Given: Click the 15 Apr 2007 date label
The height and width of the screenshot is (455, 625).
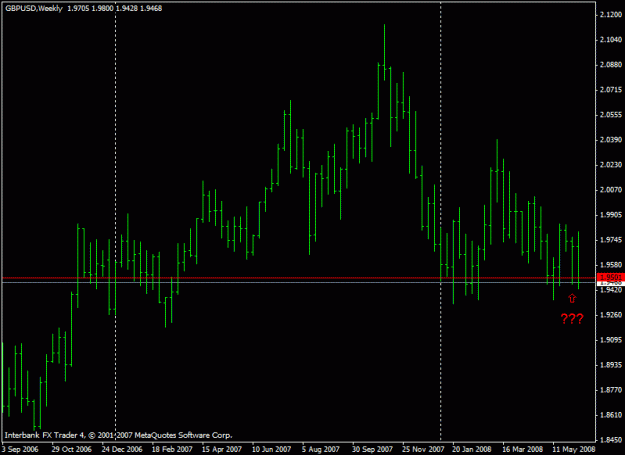Looking at the screenshot, I should (x=222, y=449).
